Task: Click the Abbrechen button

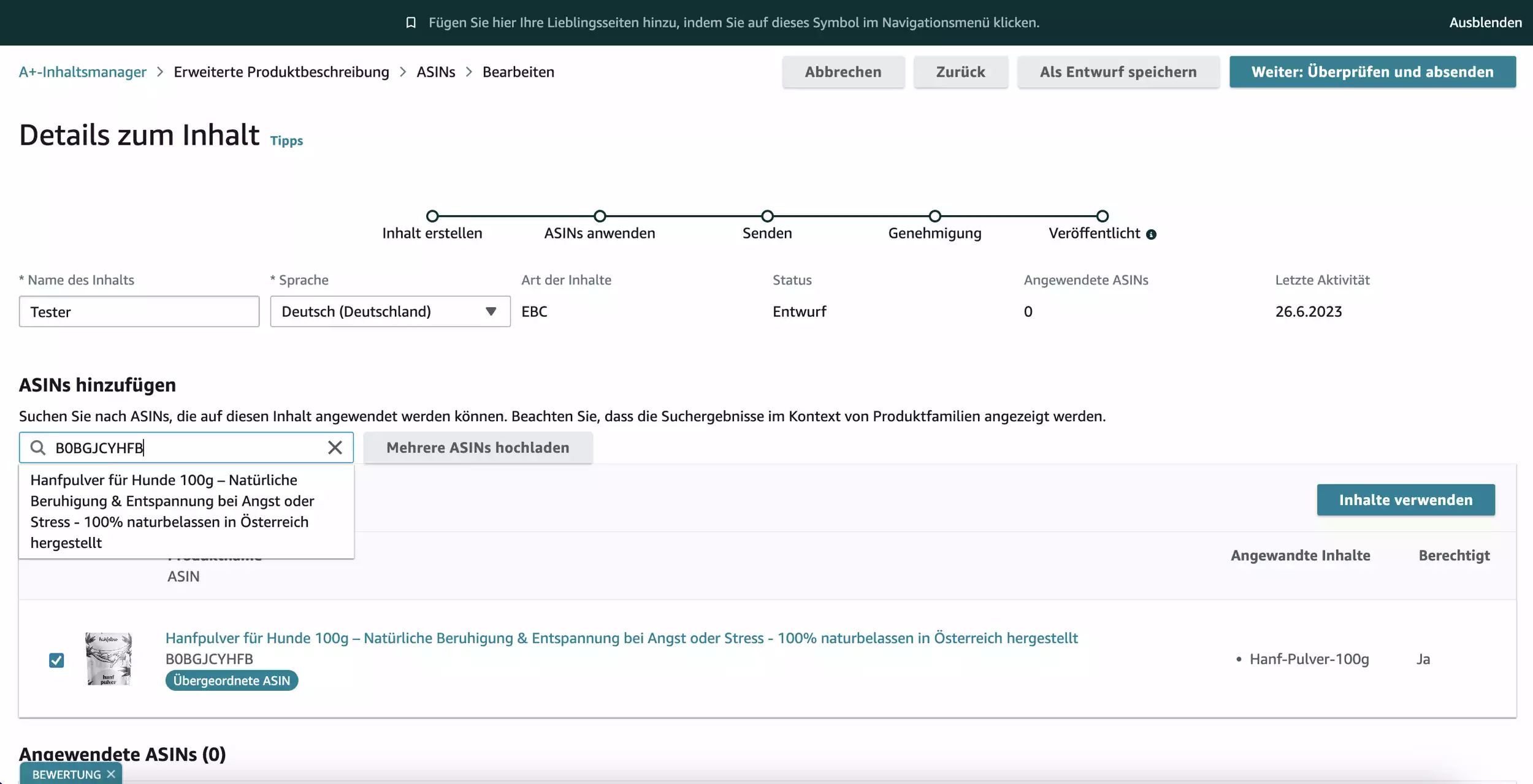Action: click(x=843, y=72)
